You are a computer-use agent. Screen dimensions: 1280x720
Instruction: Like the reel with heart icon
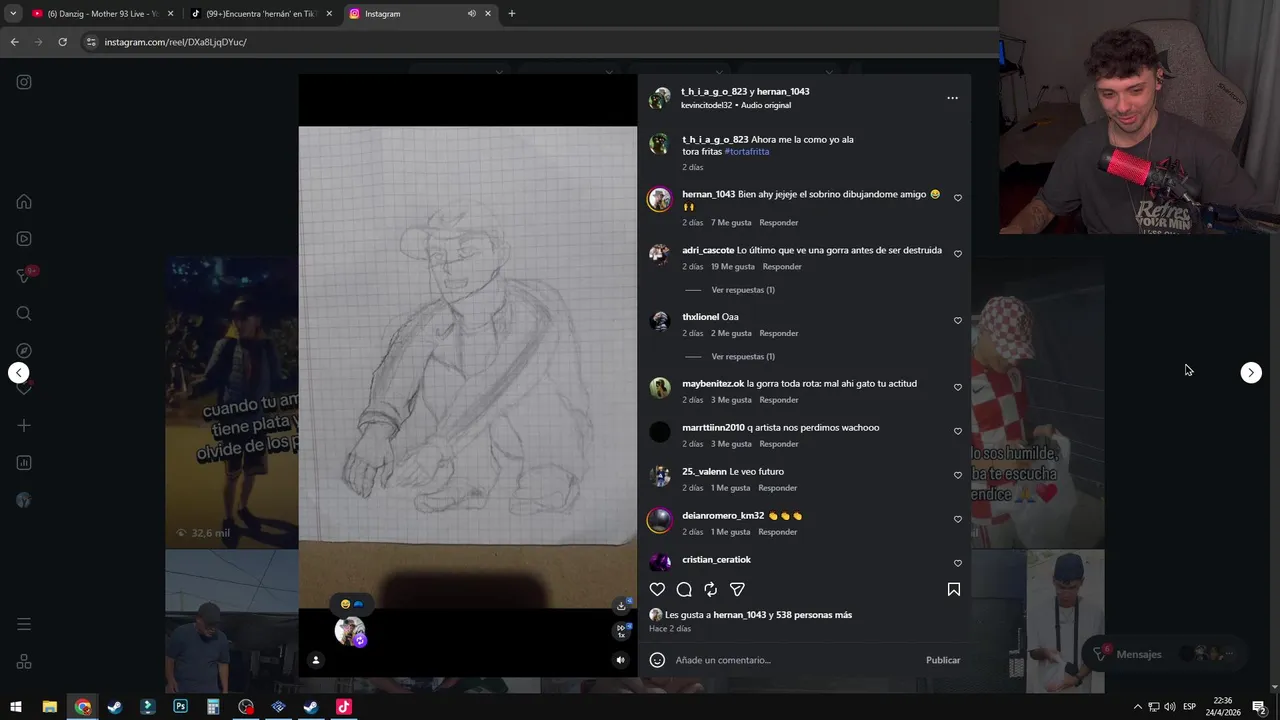tap(657, 590)
